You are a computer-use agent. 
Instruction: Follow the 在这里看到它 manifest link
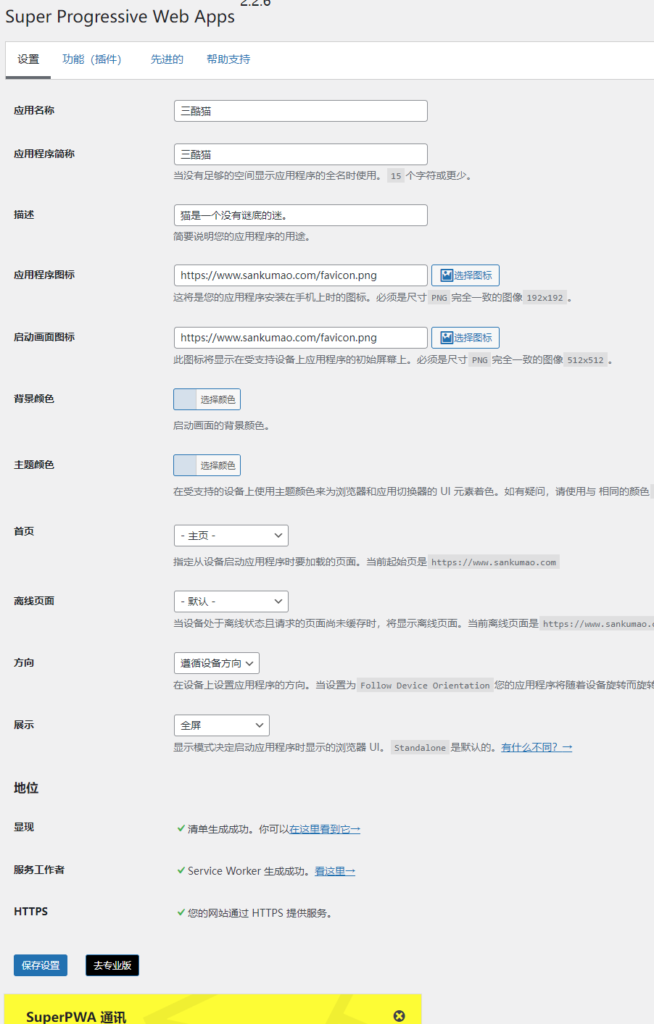(324, 830)
